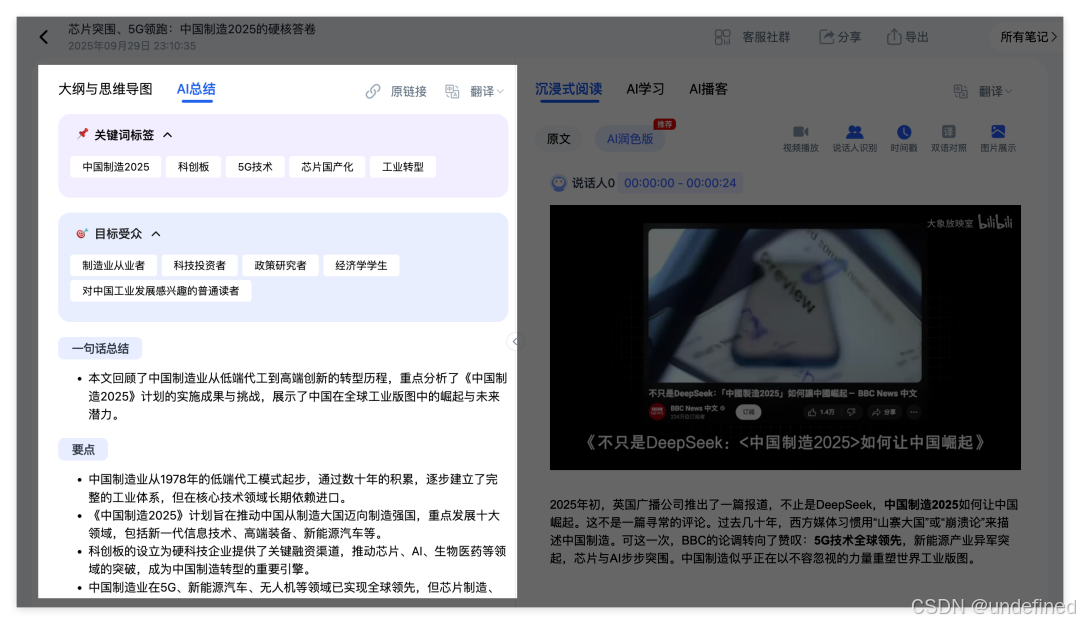This screenshot has width=1080, height=624.
Task: Open the 客服社群 QR grid icon
Action: point(722,37)
